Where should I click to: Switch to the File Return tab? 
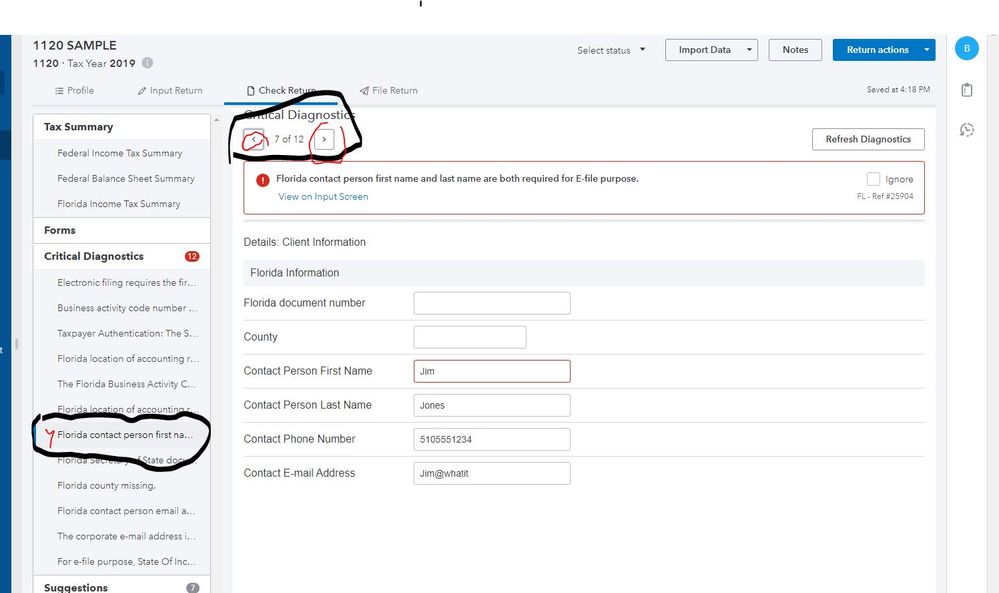coord(388,90)
